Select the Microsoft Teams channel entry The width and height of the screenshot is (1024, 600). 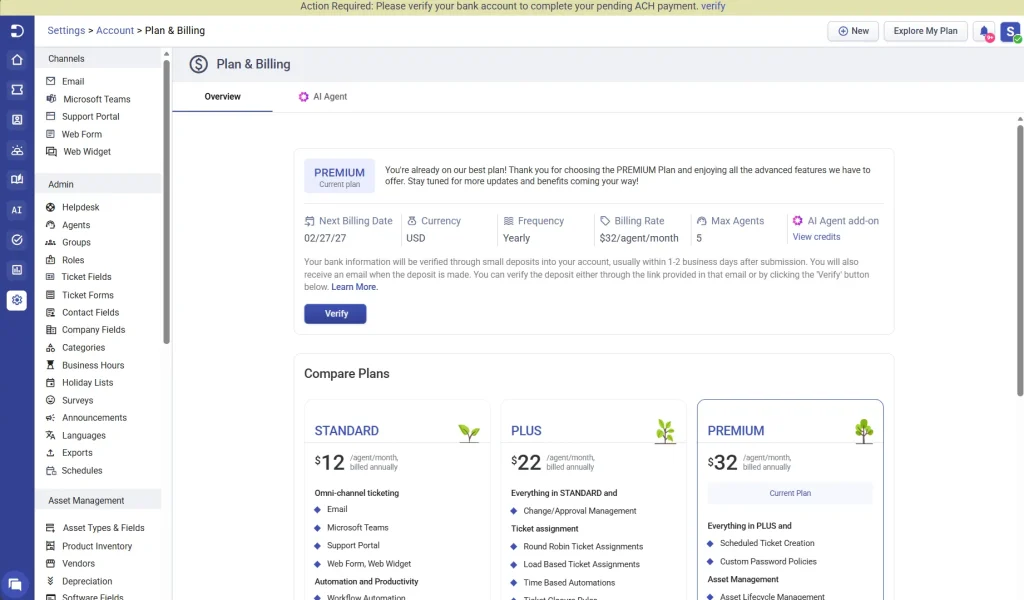pos(97,99)
